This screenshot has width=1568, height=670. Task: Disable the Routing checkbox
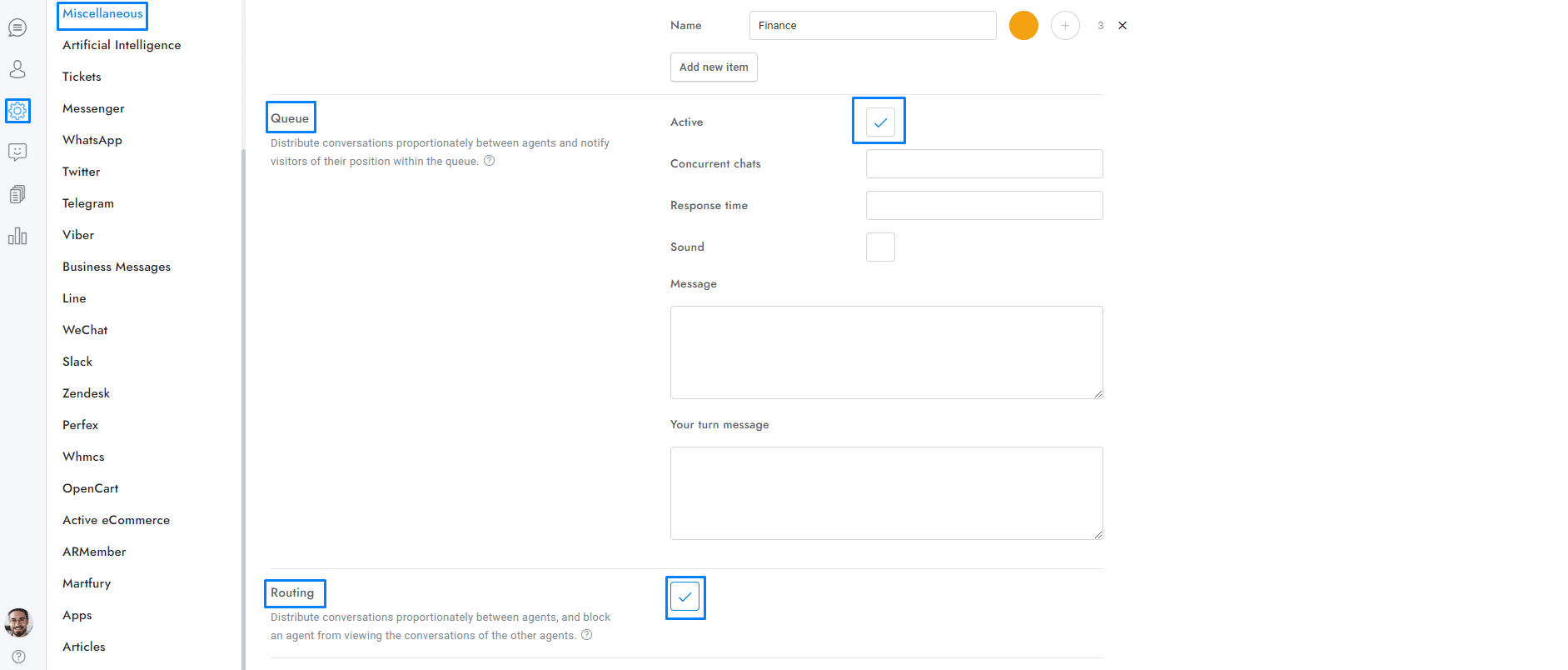[684, 597]
